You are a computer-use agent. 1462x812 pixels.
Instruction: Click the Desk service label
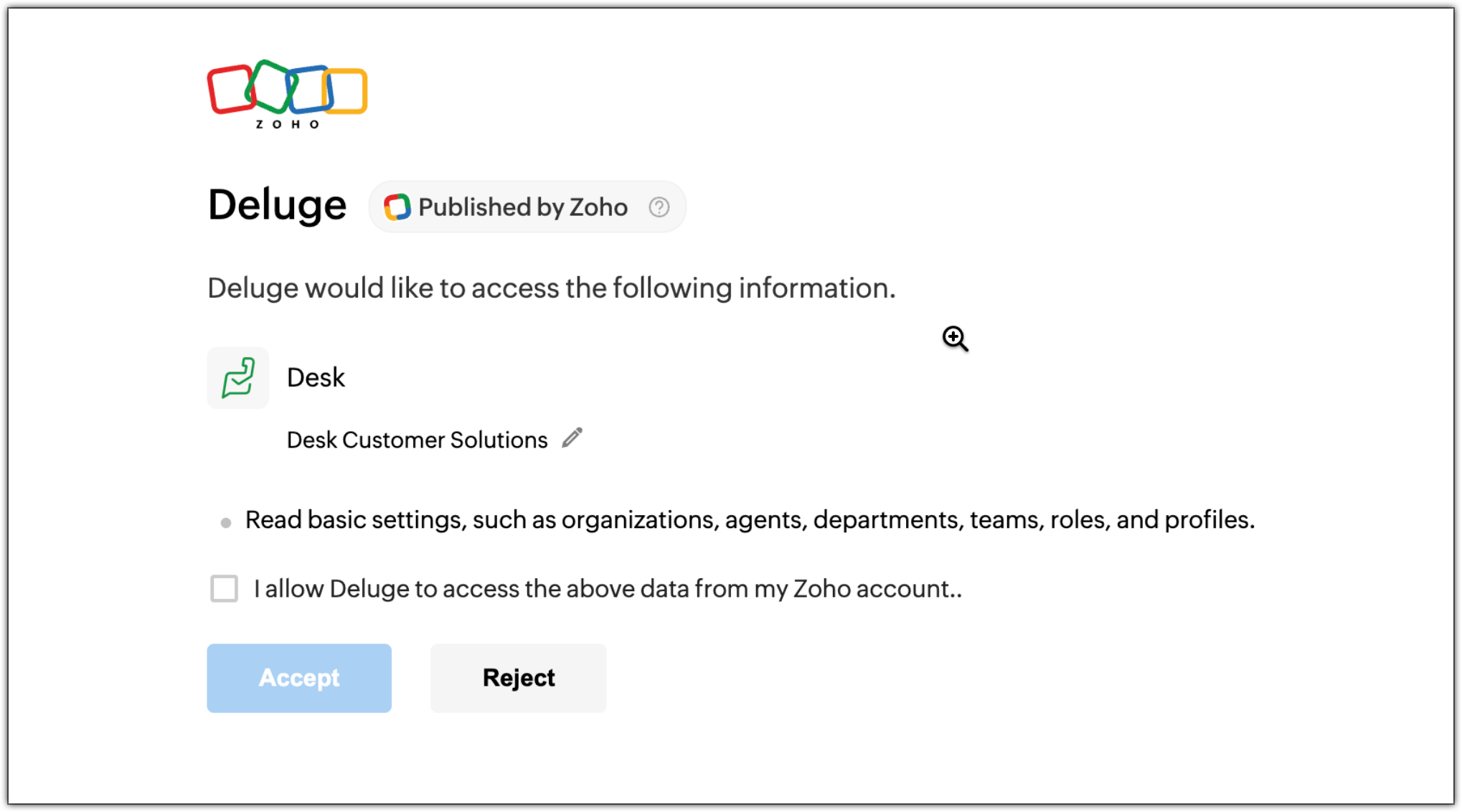(316, 377)
